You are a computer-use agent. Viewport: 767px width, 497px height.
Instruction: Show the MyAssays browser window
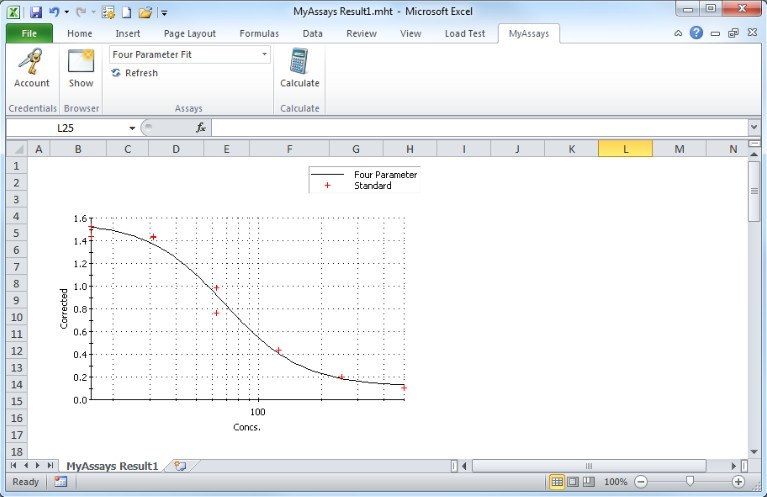click(x=81, y=68)
